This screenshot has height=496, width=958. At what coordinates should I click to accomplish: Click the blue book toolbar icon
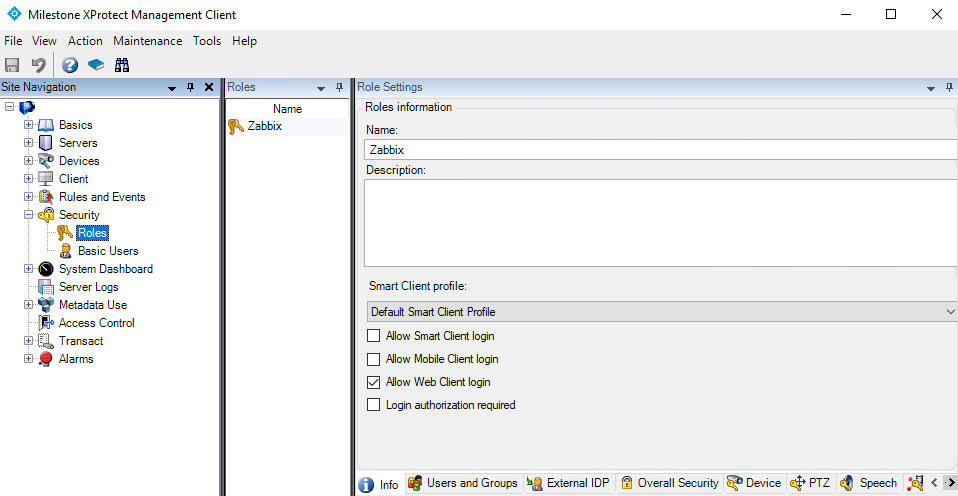click(x=96, y=65)
